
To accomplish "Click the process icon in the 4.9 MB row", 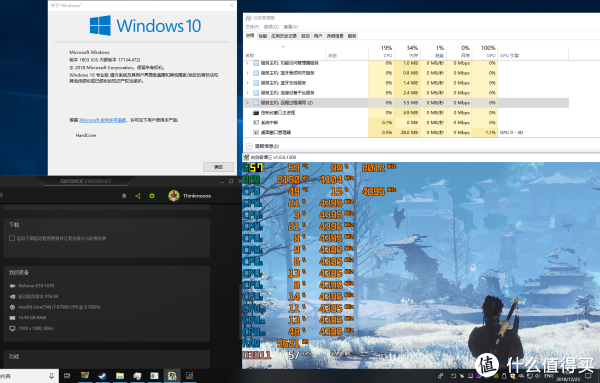I will pos(256,113).
